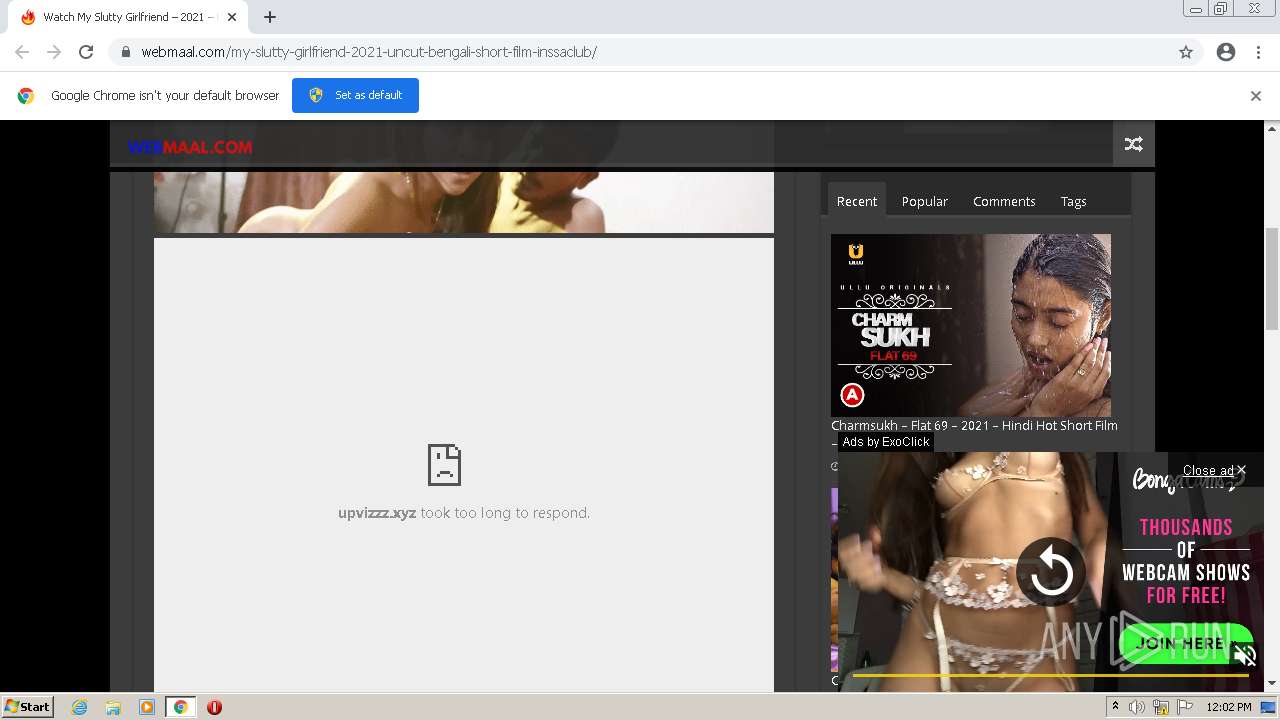Dismiss the default browser infobar
This screenshot has height=720, width=1280.
coord(1256,96)
